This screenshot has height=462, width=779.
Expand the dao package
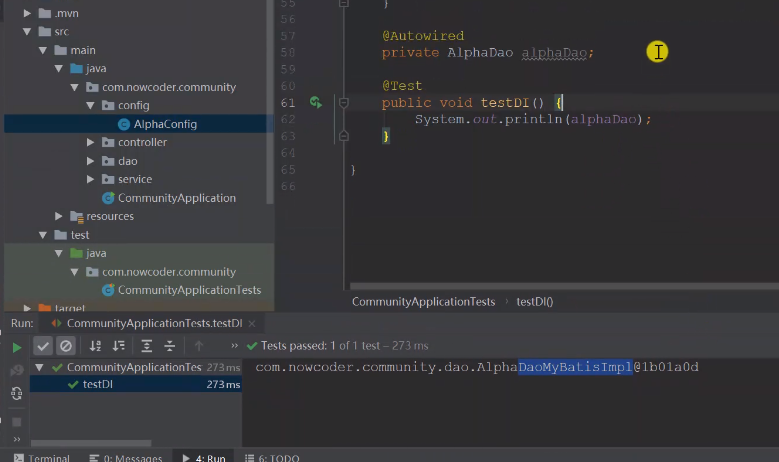pos(90,161)
